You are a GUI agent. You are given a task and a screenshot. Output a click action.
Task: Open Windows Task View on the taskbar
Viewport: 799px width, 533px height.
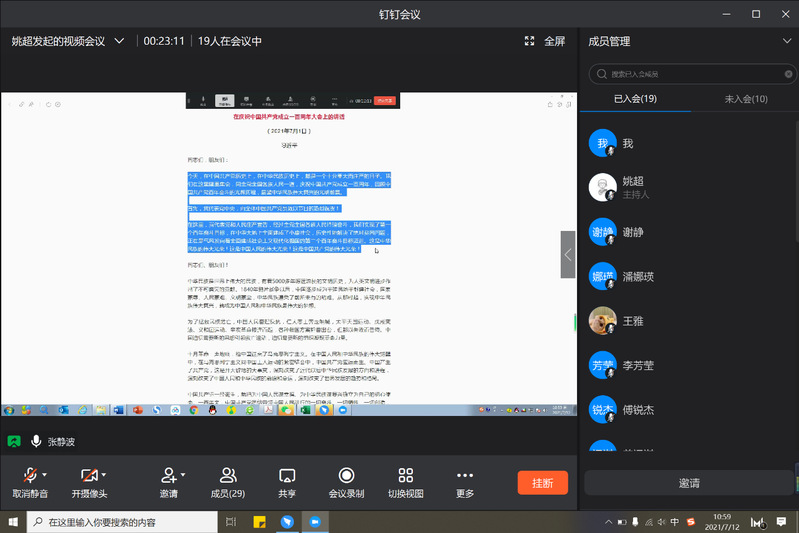click(x=231, y=522)
